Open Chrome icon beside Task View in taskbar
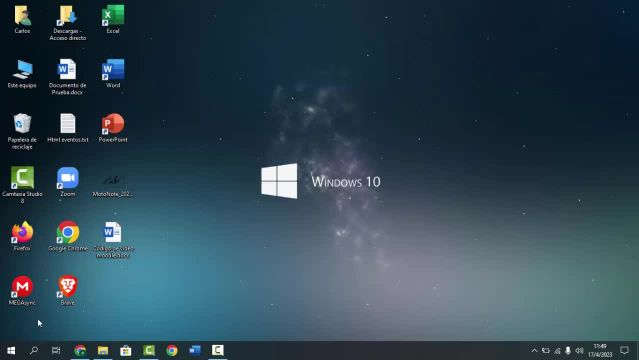The image size is (639, 360). 80,350
